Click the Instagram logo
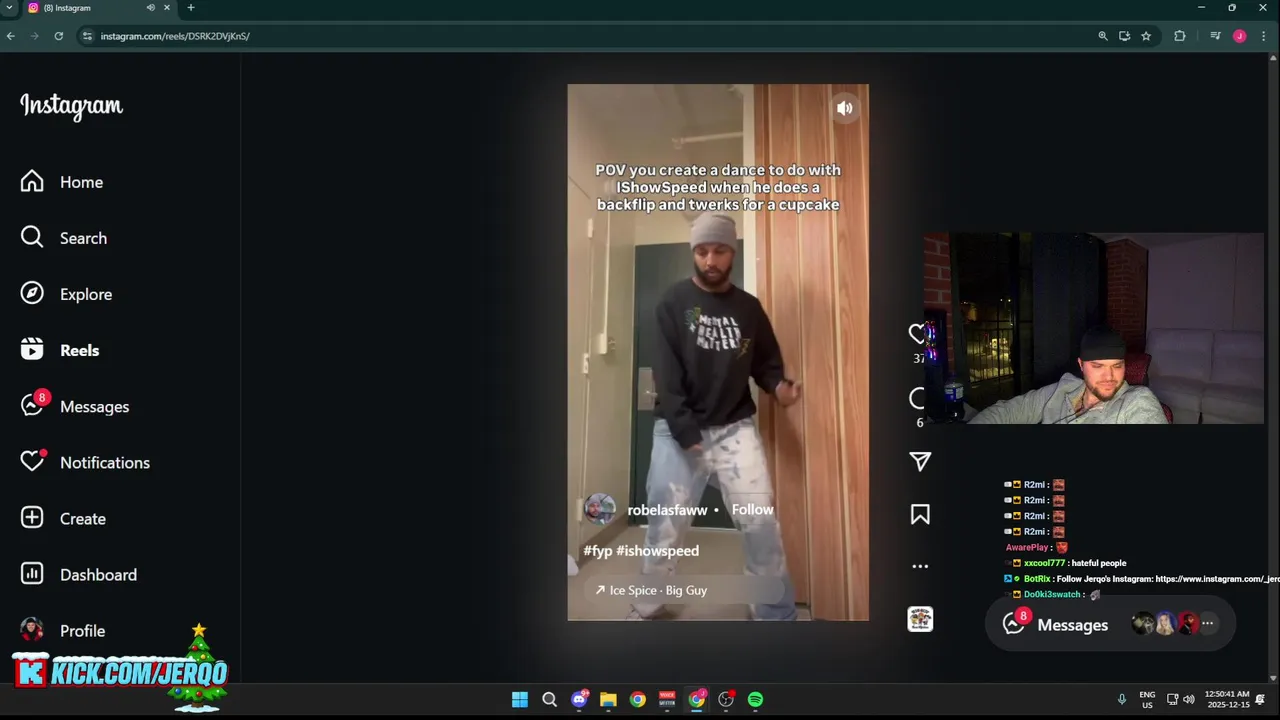 (x=71, y=106)
